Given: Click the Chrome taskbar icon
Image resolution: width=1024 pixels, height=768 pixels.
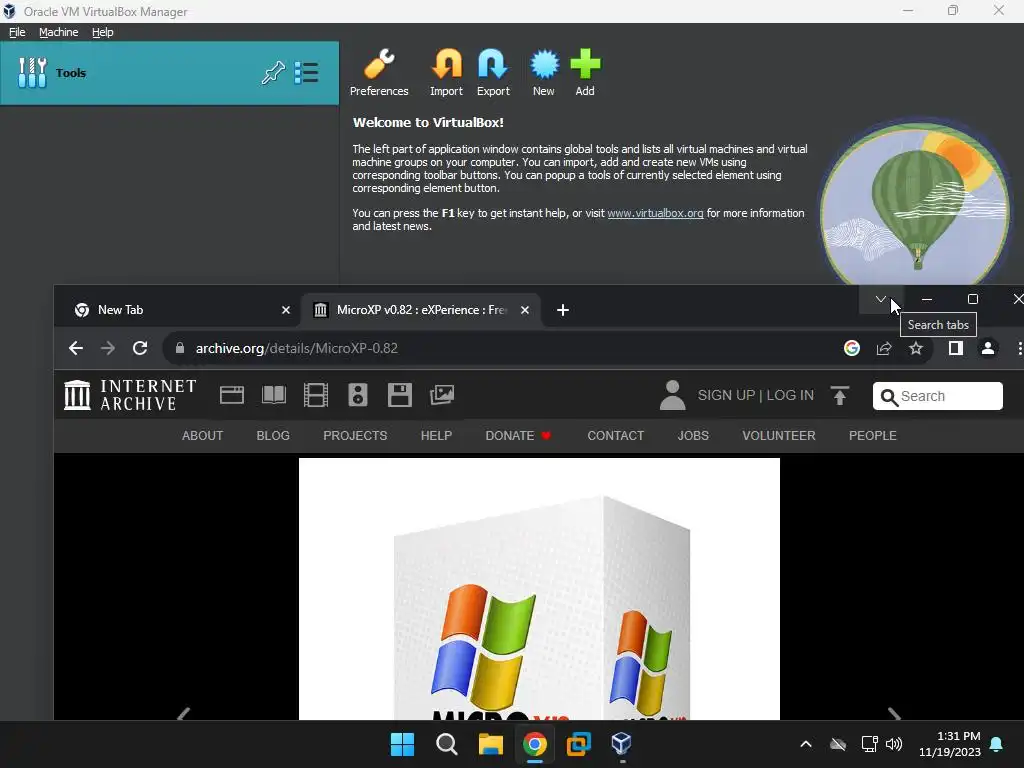Looking at the screenshot, I should (x=534, y=744).
